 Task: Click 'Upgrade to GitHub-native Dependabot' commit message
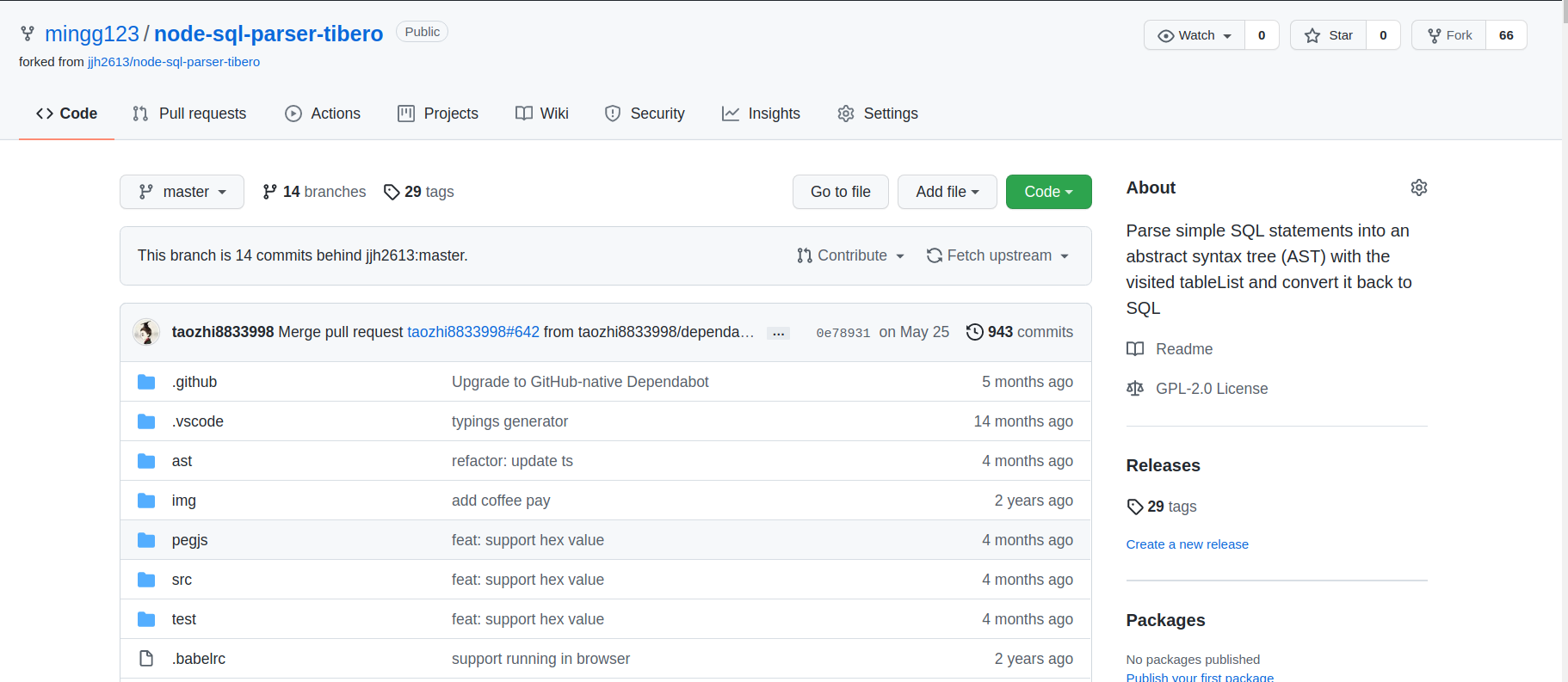click(x=580, y=382)
